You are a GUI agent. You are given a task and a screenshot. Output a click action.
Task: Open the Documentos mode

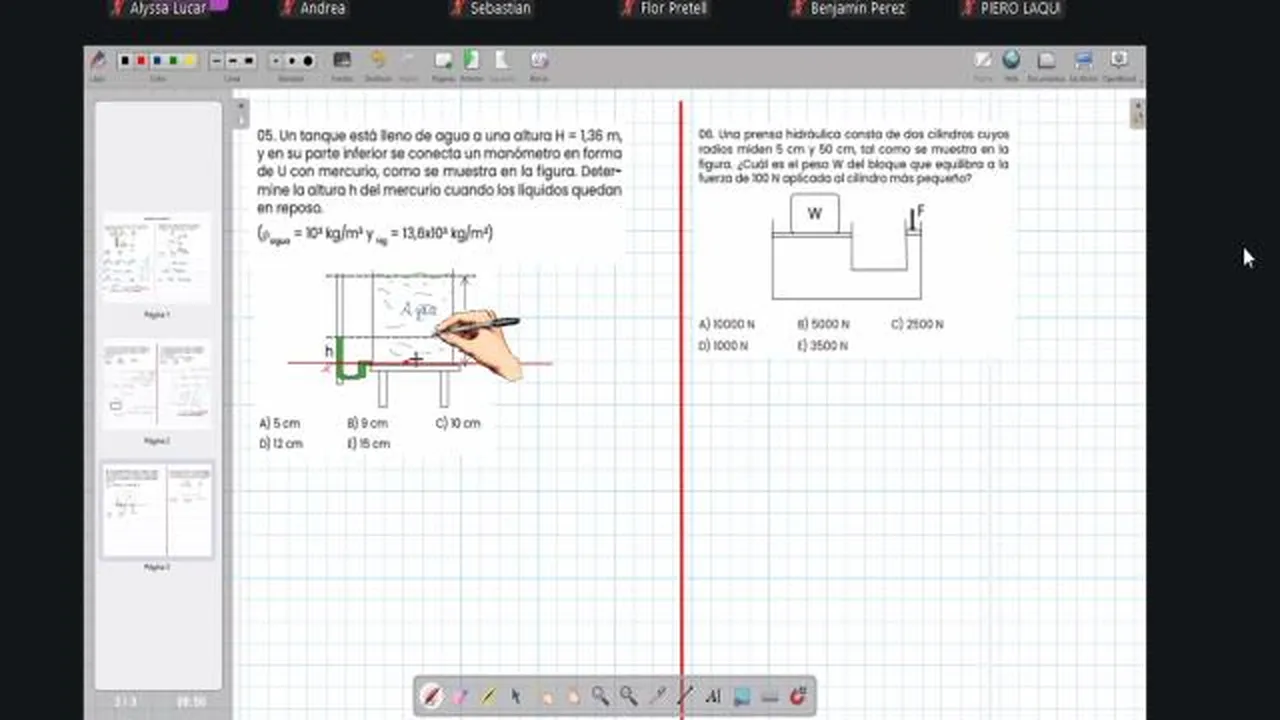click(x=1046, y=64)
